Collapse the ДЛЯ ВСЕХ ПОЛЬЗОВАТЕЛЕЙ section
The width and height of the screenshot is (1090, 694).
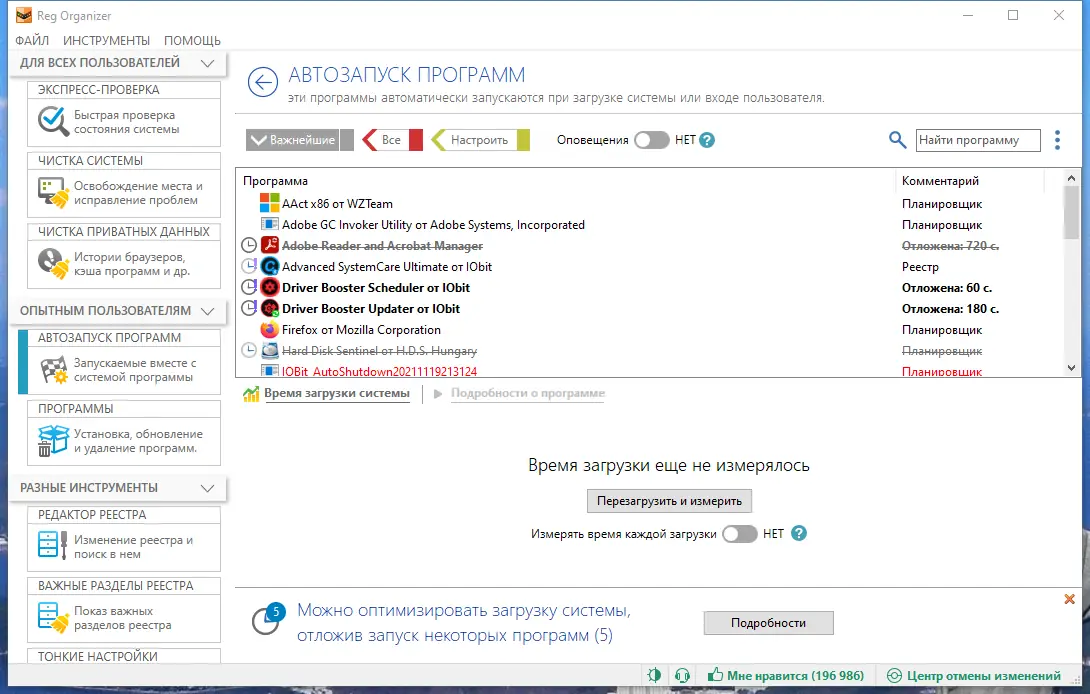tap(207, 63)
